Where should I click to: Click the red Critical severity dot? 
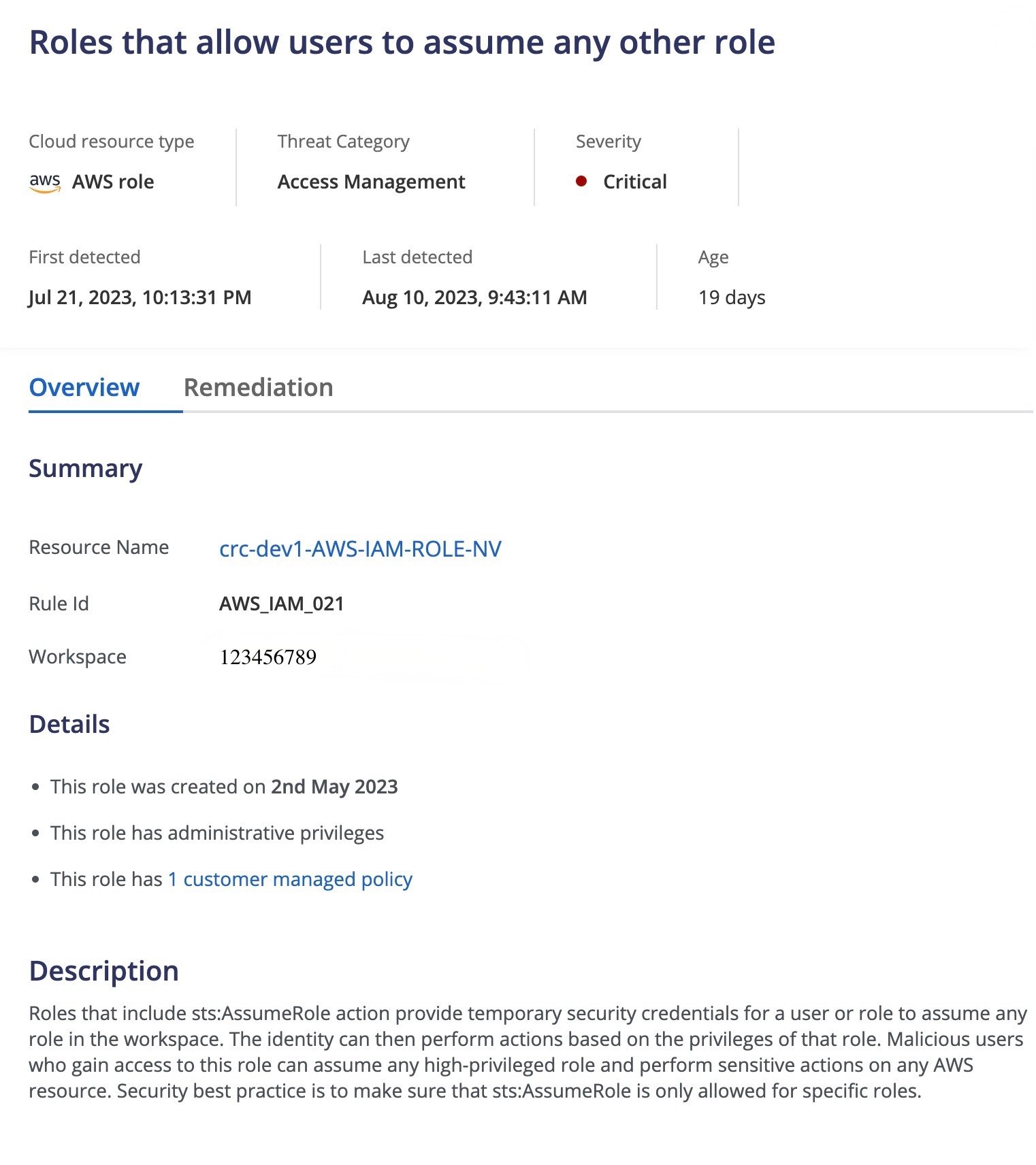click(x=581, y=181)
